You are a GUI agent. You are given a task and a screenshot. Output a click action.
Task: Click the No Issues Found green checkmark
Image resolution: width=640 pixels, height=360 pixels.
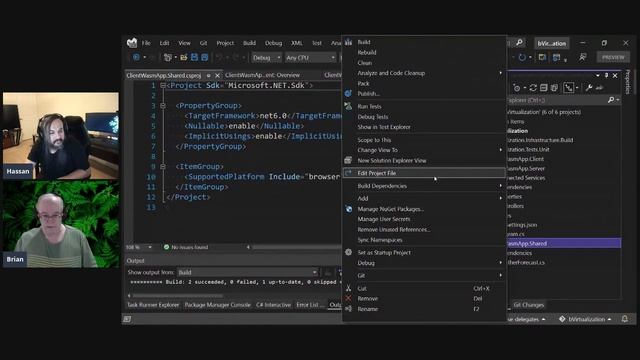click(166, 247)
